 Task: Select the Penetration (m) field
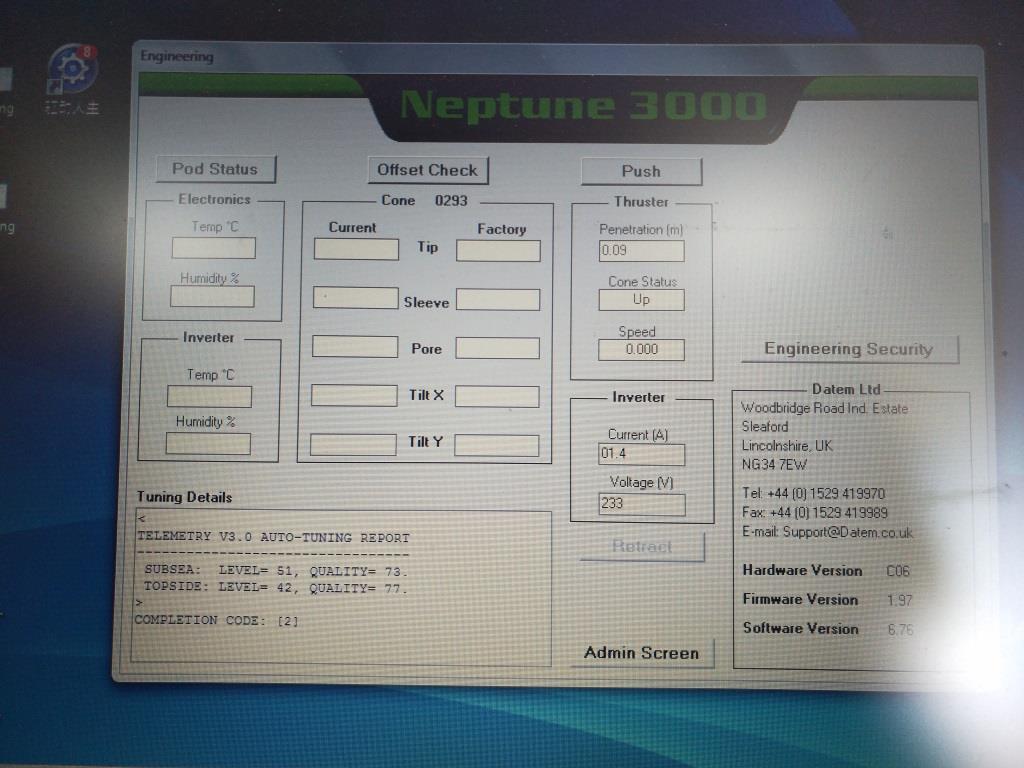[x=641, y=250]
